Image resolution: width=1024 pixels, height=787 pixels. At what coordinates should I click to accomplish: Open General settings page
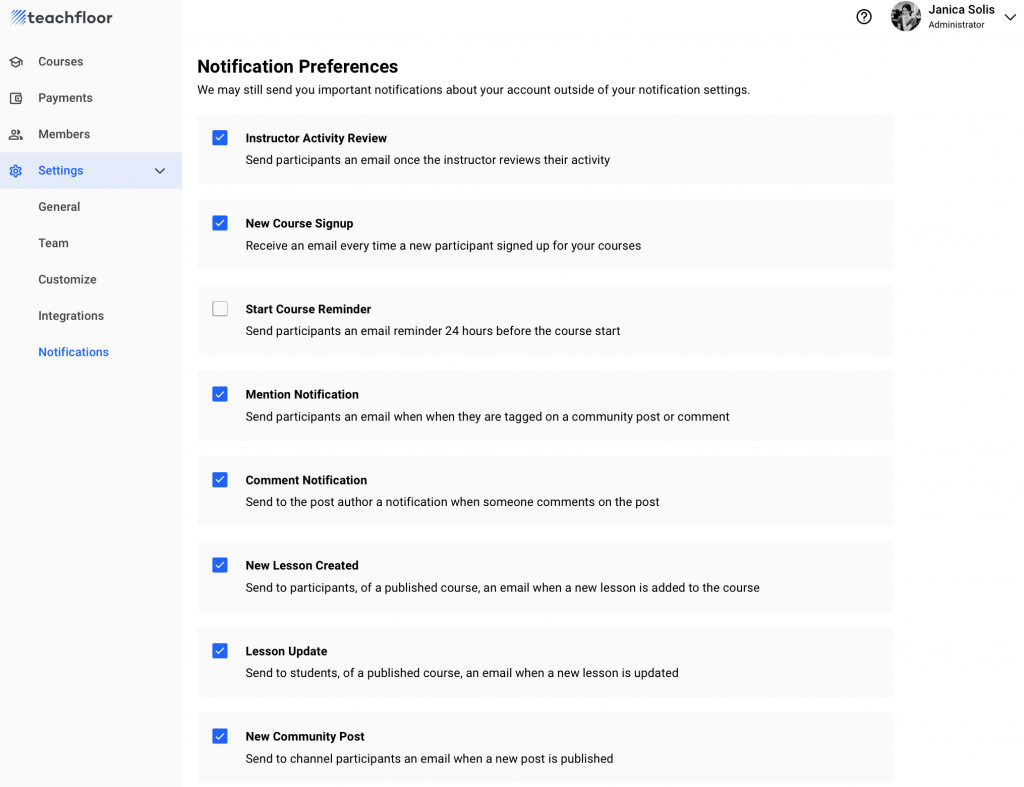pos(59,207)
